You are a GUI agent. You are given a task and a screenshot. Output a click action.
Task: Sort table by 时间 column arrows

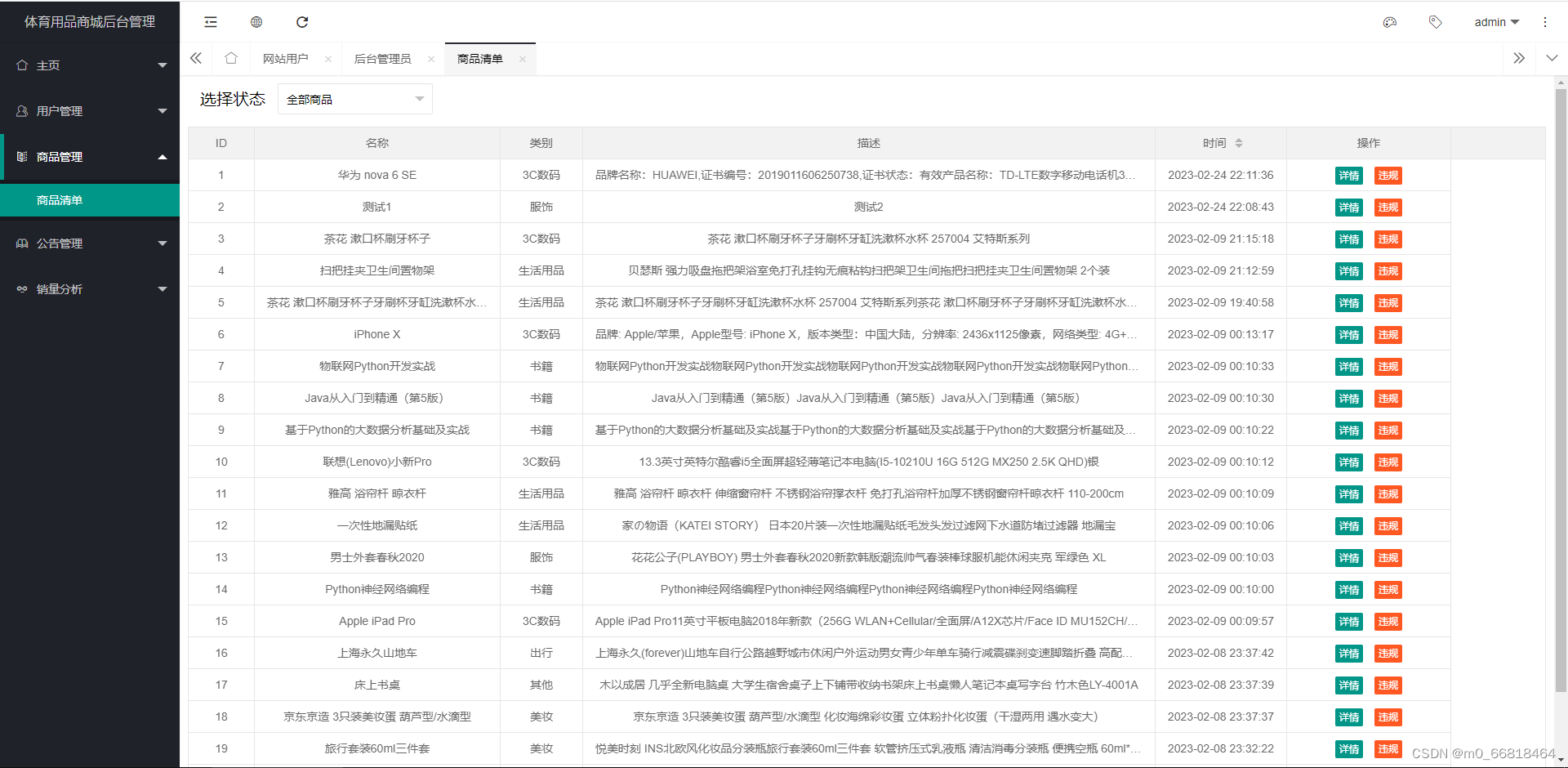coord(1239,143)
